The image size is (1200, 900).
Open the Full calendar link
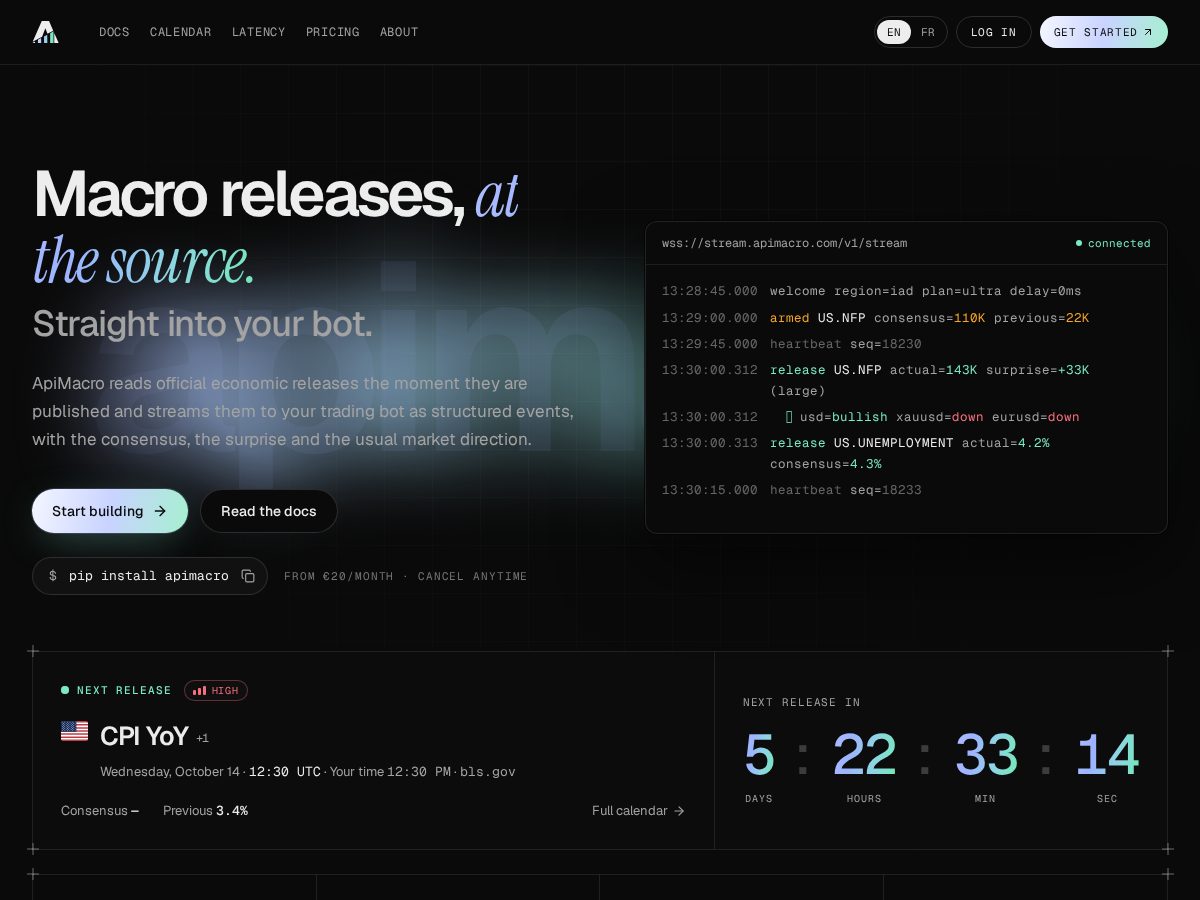tap(638, 810)
